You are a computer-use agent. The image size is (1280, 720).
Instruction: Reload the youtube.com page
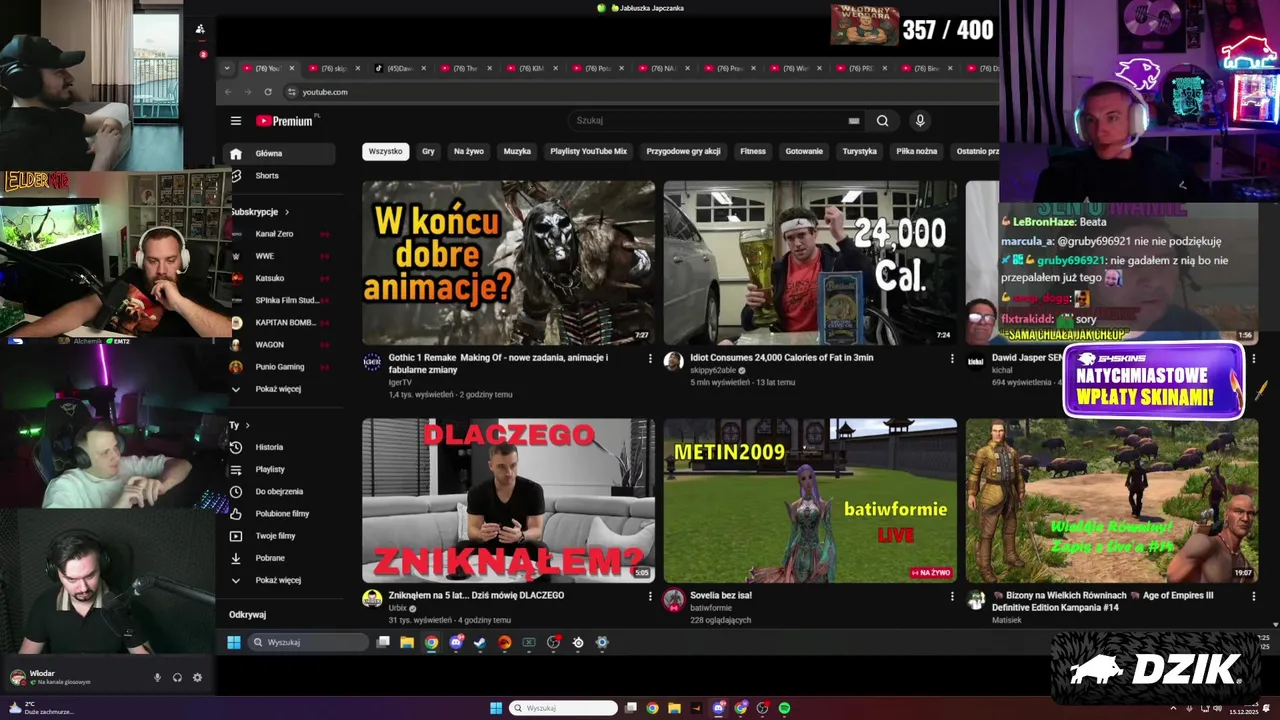tap(268, 92)
